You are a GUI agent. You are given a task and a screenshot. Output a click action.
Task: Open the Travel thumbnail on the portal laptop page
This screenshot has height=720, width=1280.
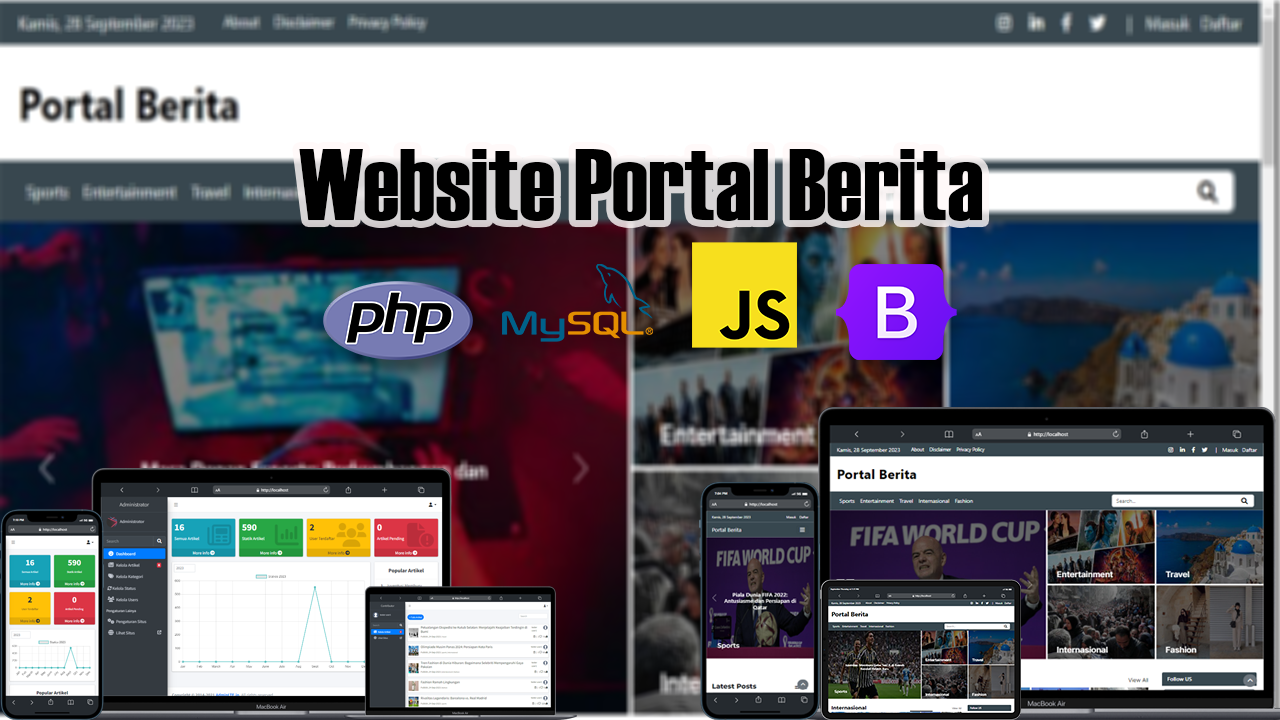click(1209, 546)
